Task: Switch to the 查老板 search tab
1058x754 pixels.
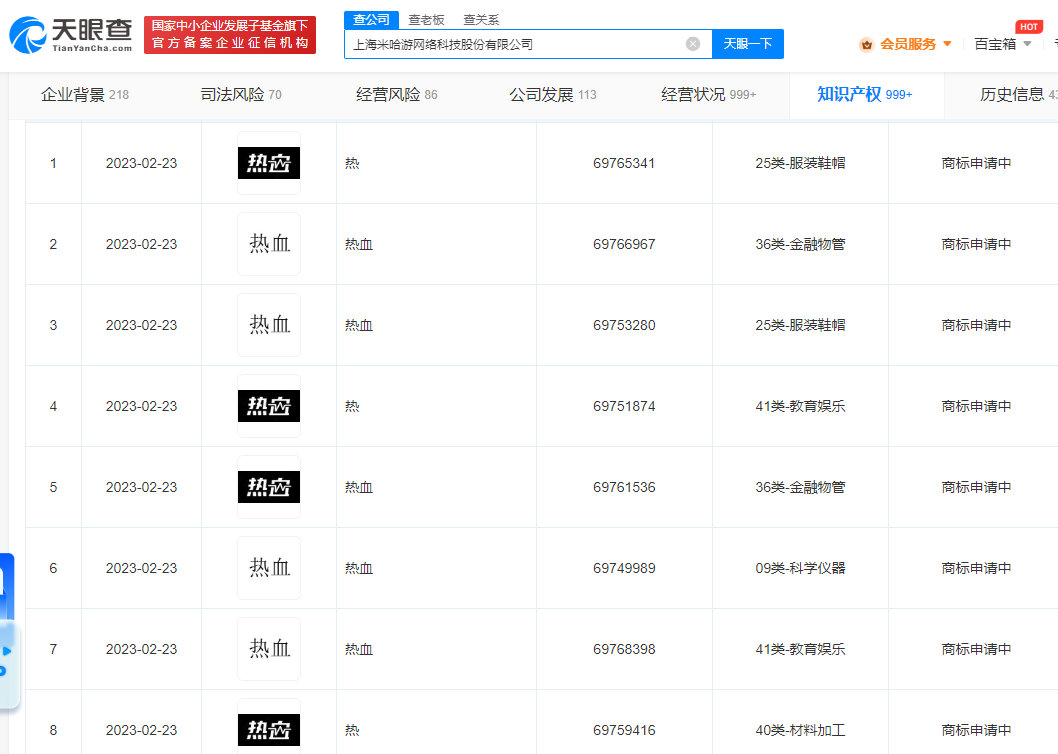Action: coord(426,20)
